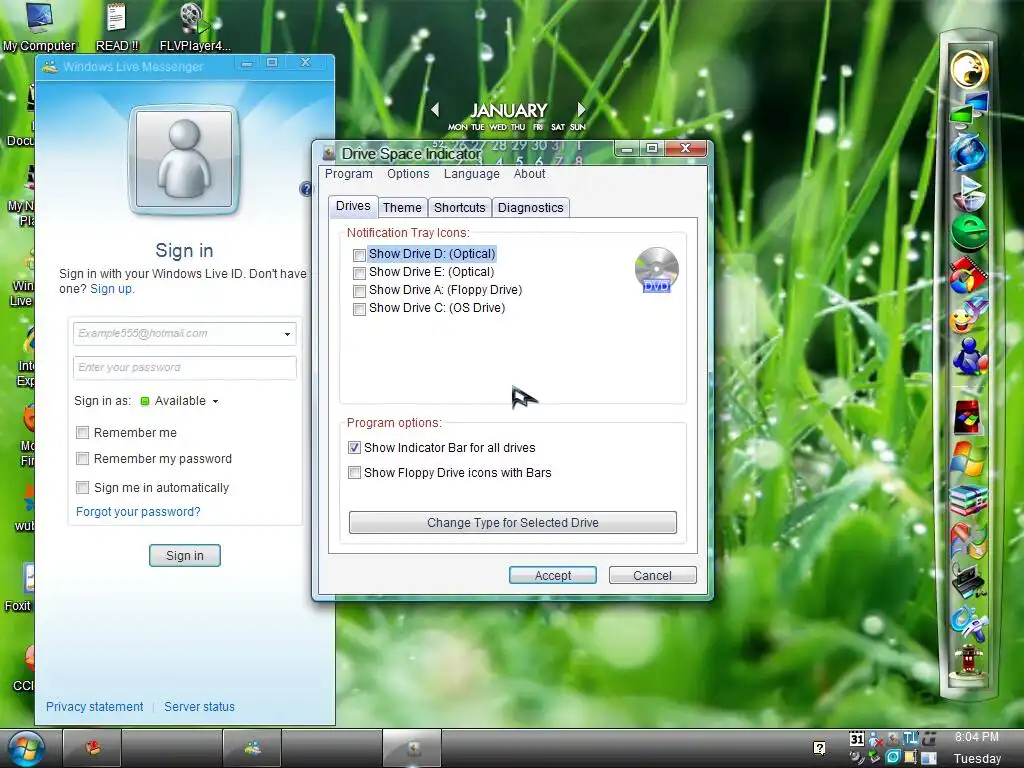This screenshot has height=768, width=1024.
Task: Open the network monitors icon in the dock
Action: pyautogui.click(x=969, y=110)
